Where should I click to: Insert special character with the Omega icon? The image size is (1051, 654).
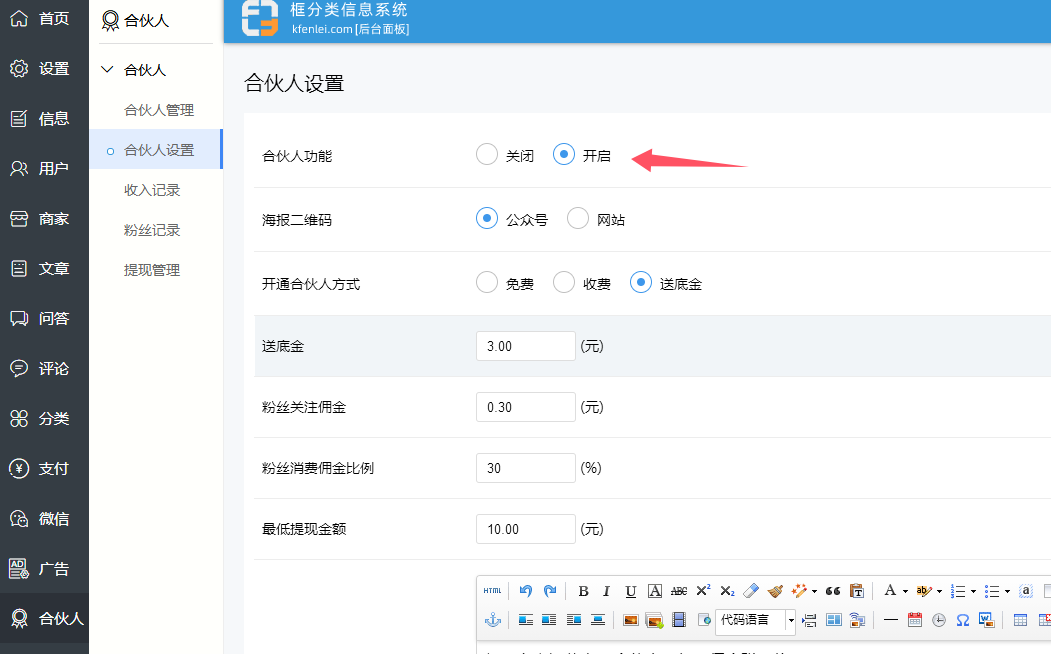962,620
